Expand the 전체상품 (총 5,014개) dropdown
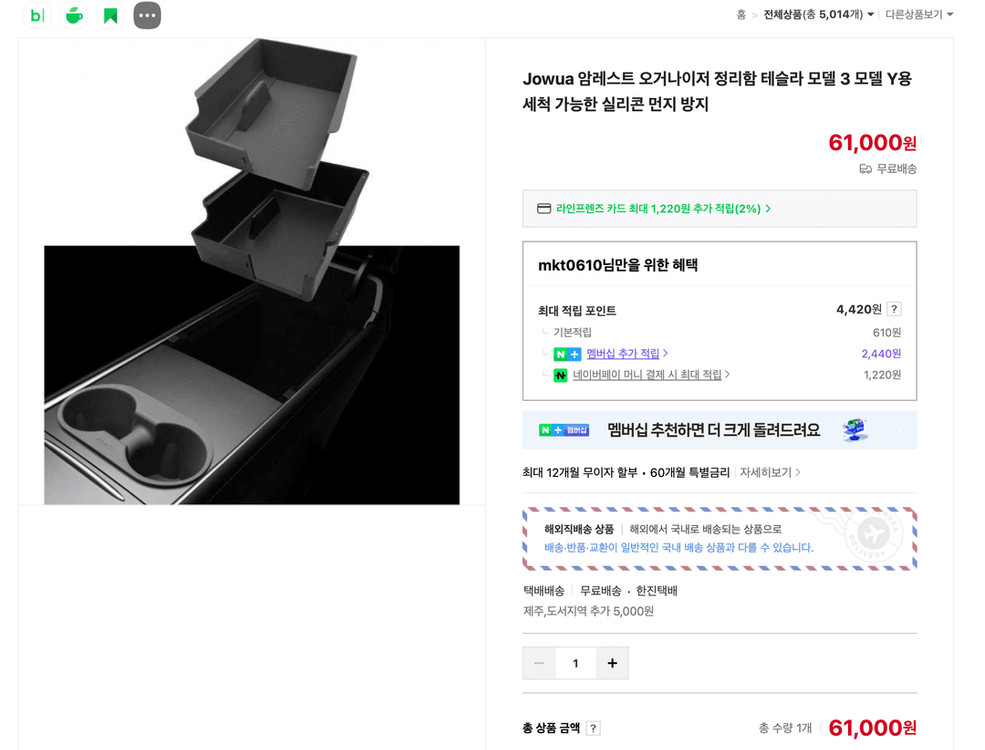Viewport: 985px width, 750px height. coord(818,15)
